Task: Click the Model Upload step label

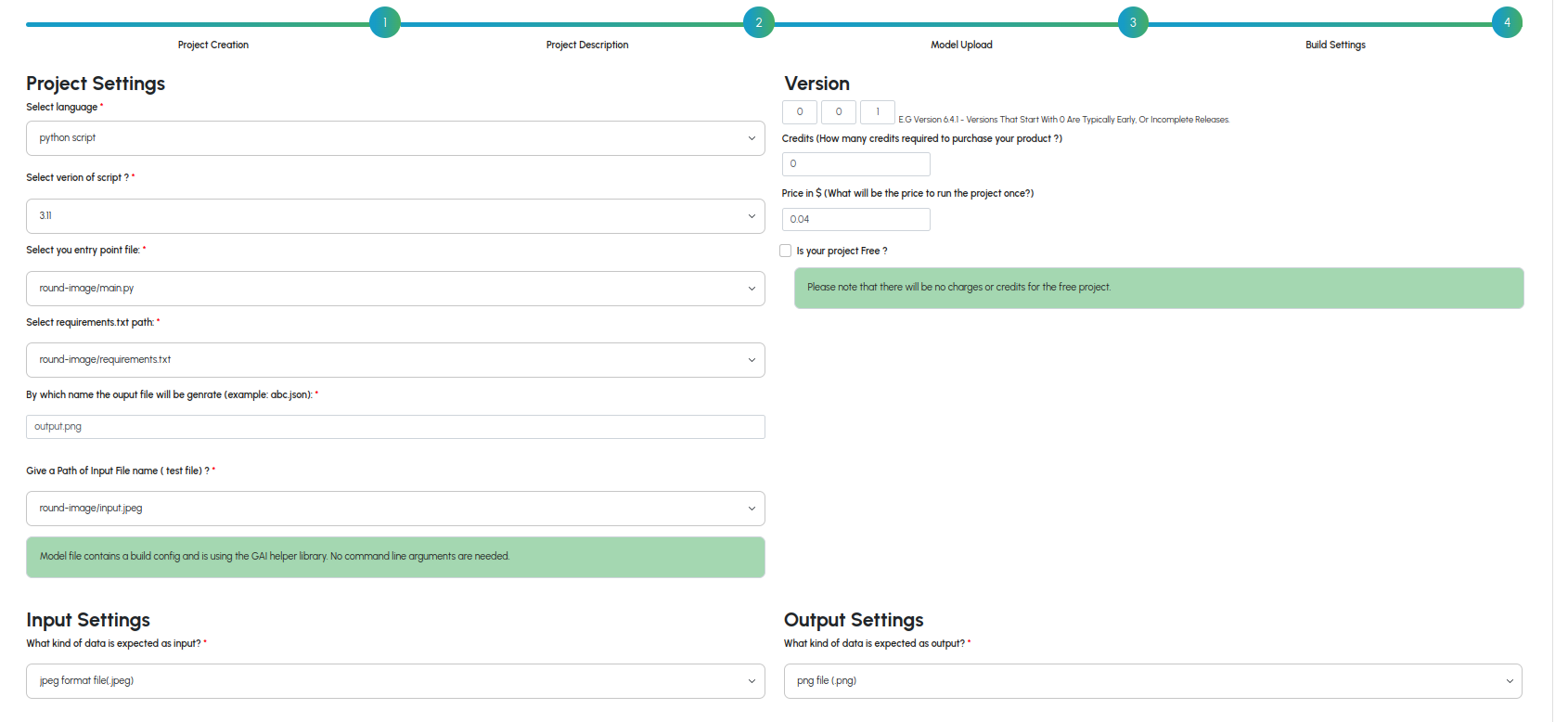Action: tap(961, 45)
